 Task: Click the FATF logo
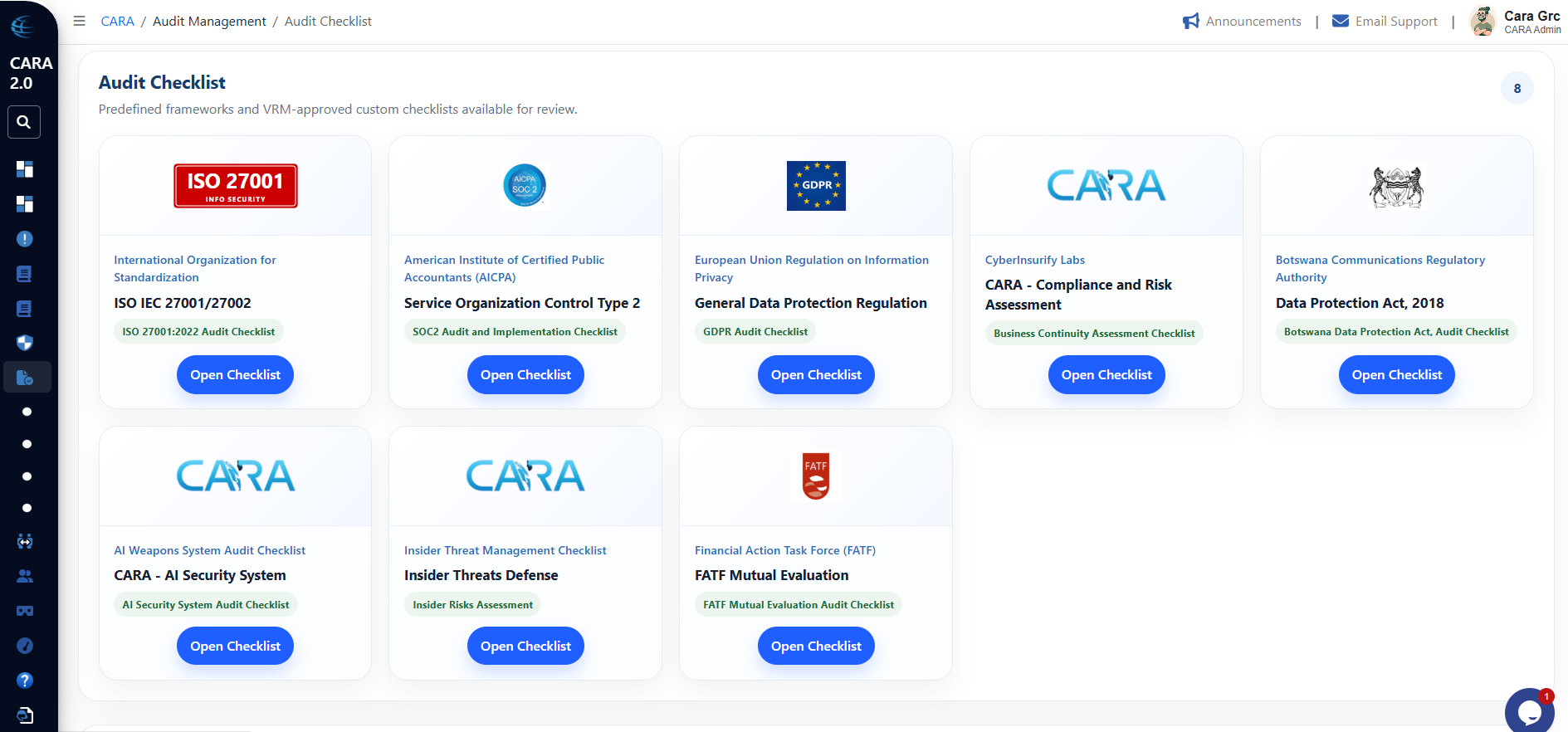[816, 476]
